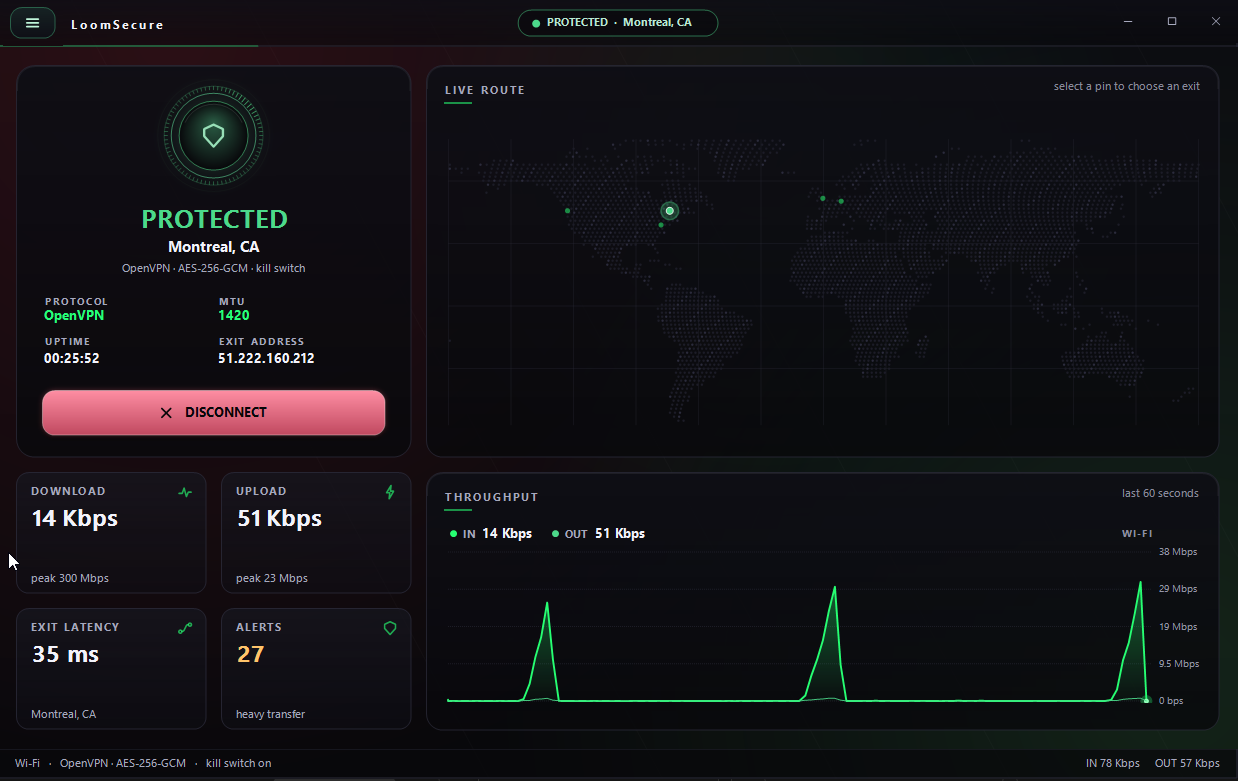The height and width of the screenshot is (781, 1238).
Task: Click the OpenVPN · AES-256-GCM · kill switch line
Action: (214, 268)
